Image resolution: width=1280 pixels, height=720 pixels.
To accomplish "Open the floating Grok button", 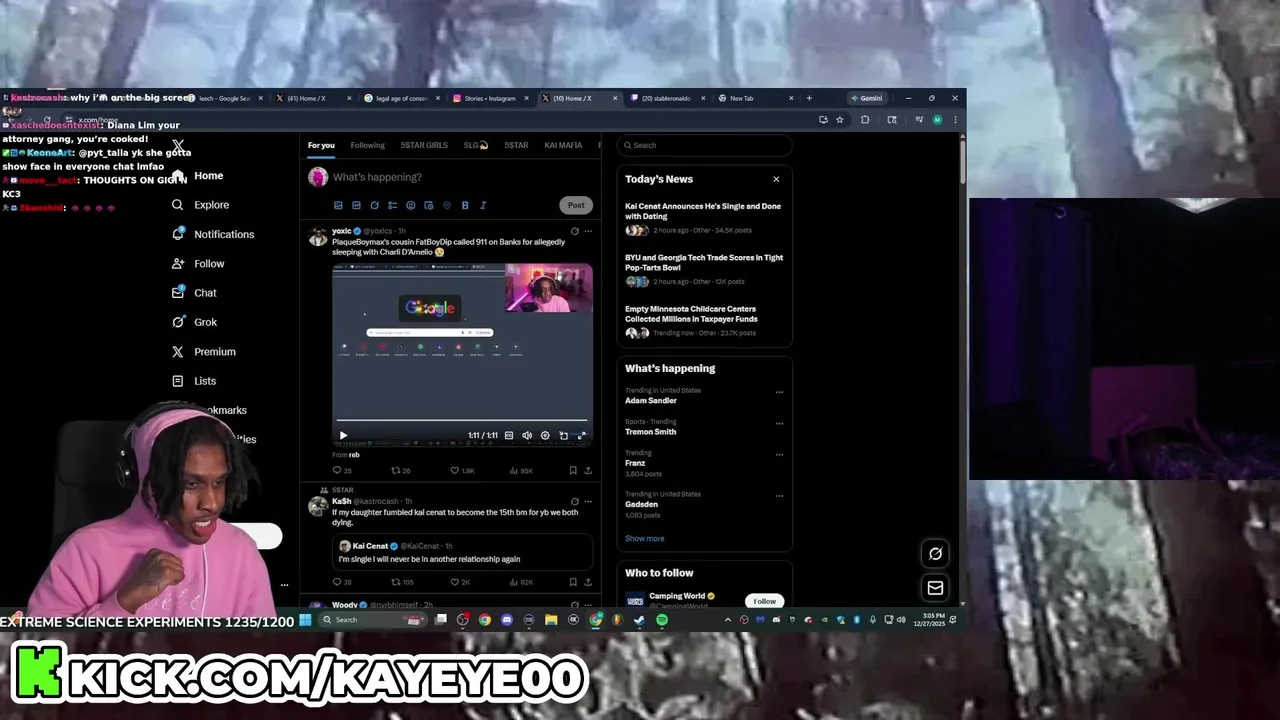I will point(935,553).
